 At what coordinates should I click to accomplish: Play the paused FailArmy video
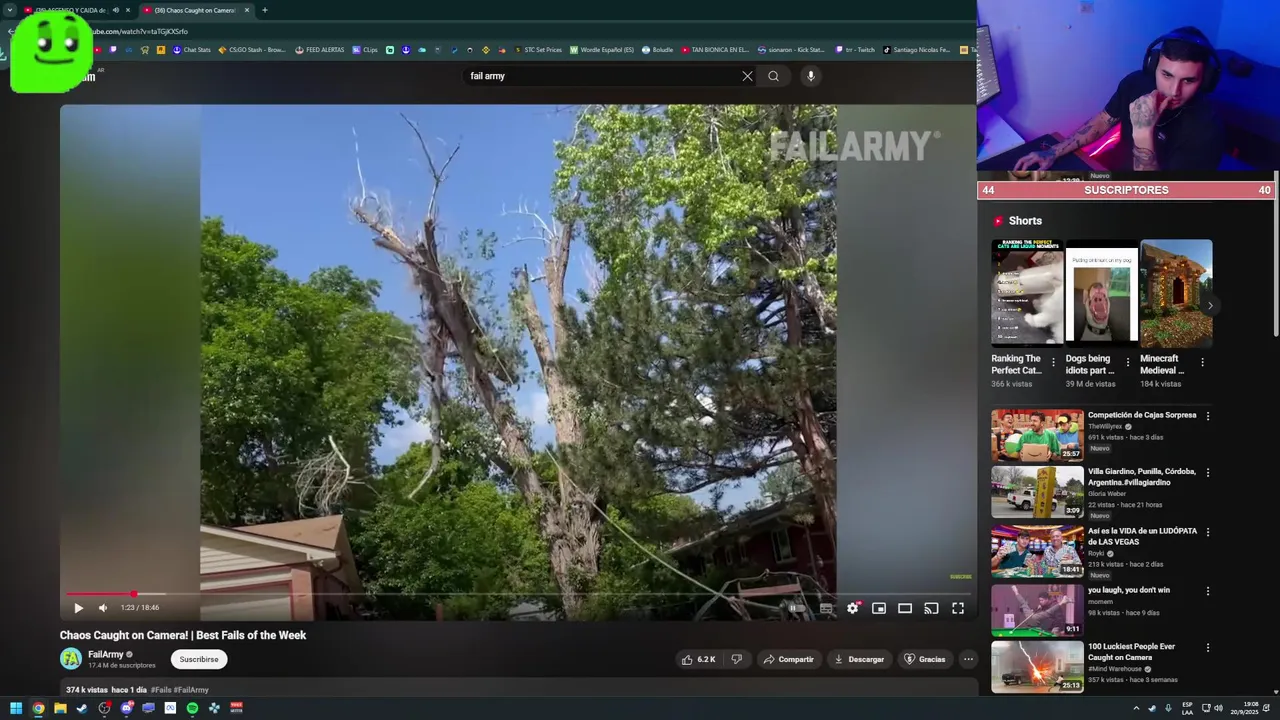(x=78, y=608)
